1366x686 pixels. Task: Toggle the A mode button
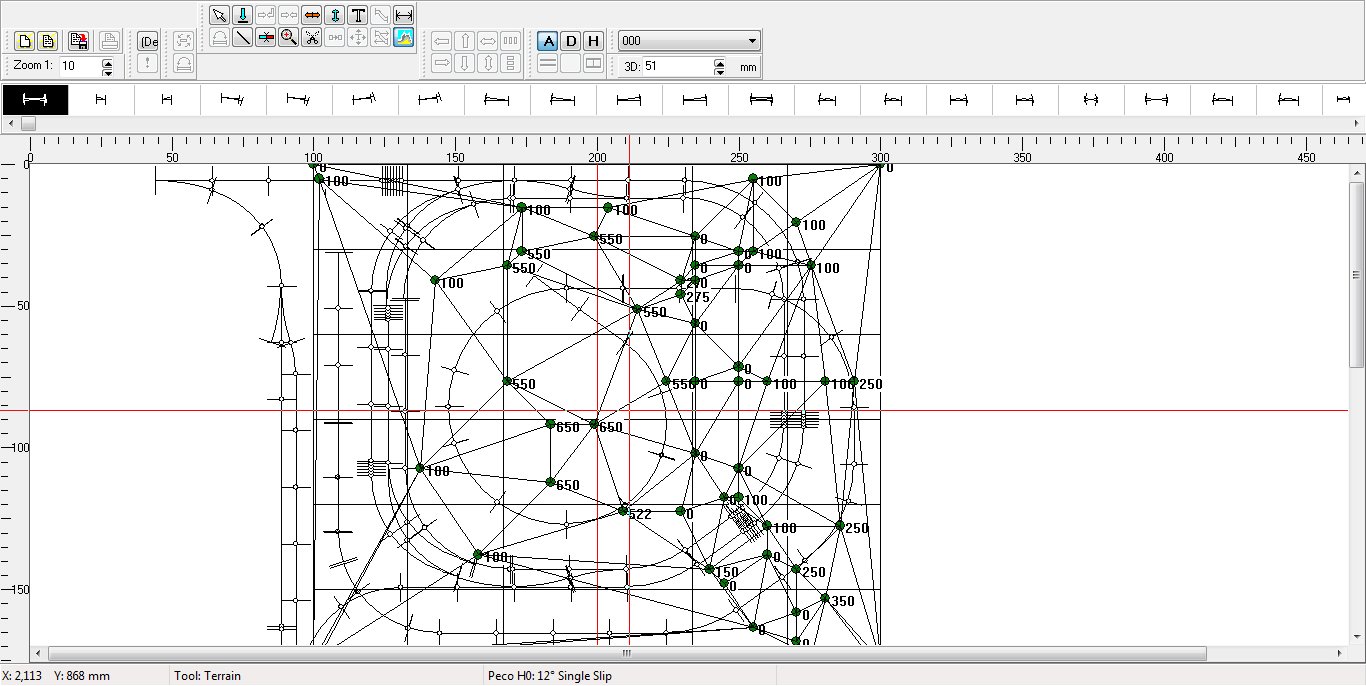point(547,41)
